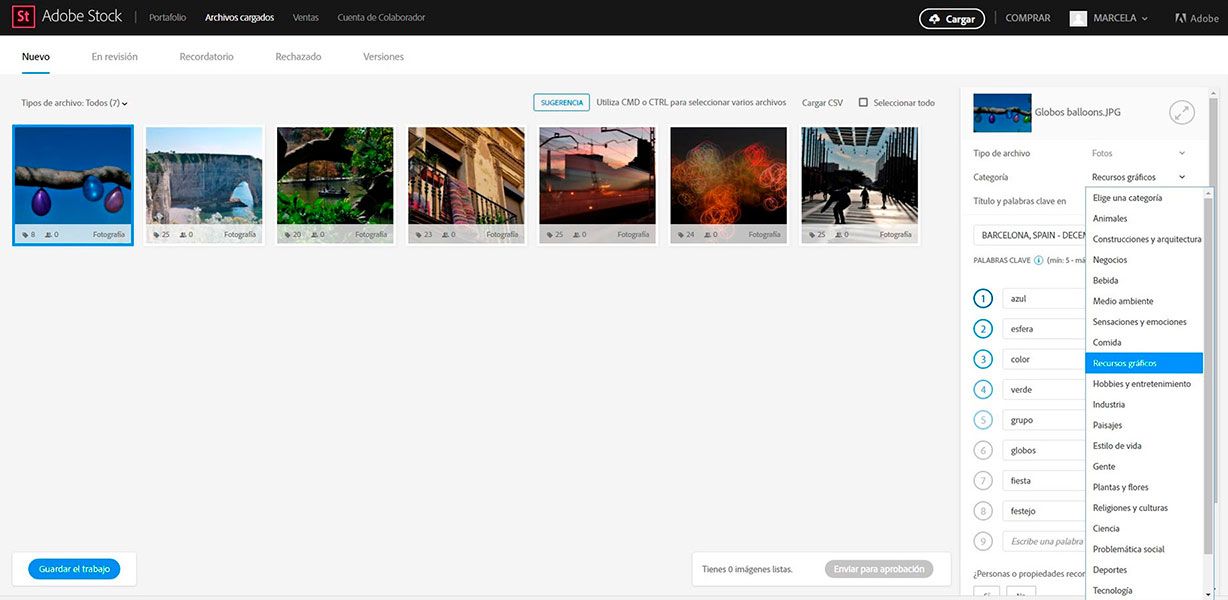Click the numbered circle 3 next to color
1228x600 pixels.
point(984,359)
